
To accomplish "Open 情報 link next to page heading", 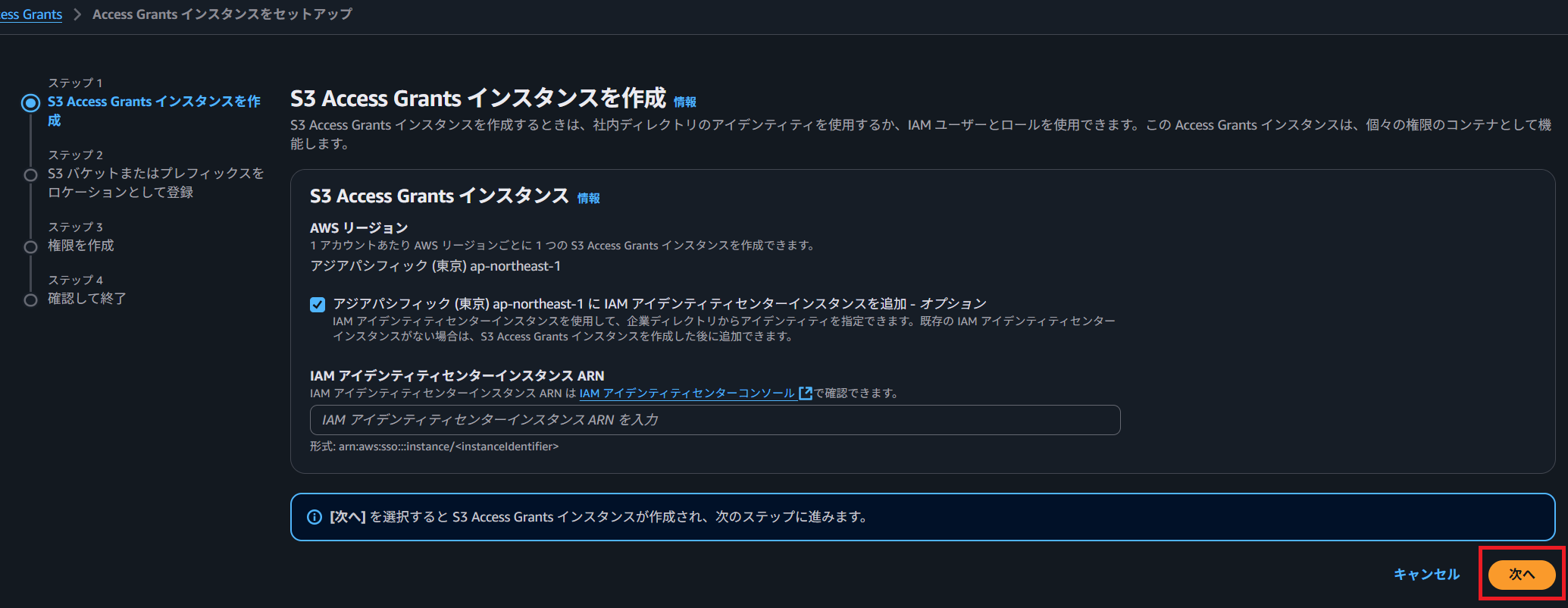I will tap(685, 102).
